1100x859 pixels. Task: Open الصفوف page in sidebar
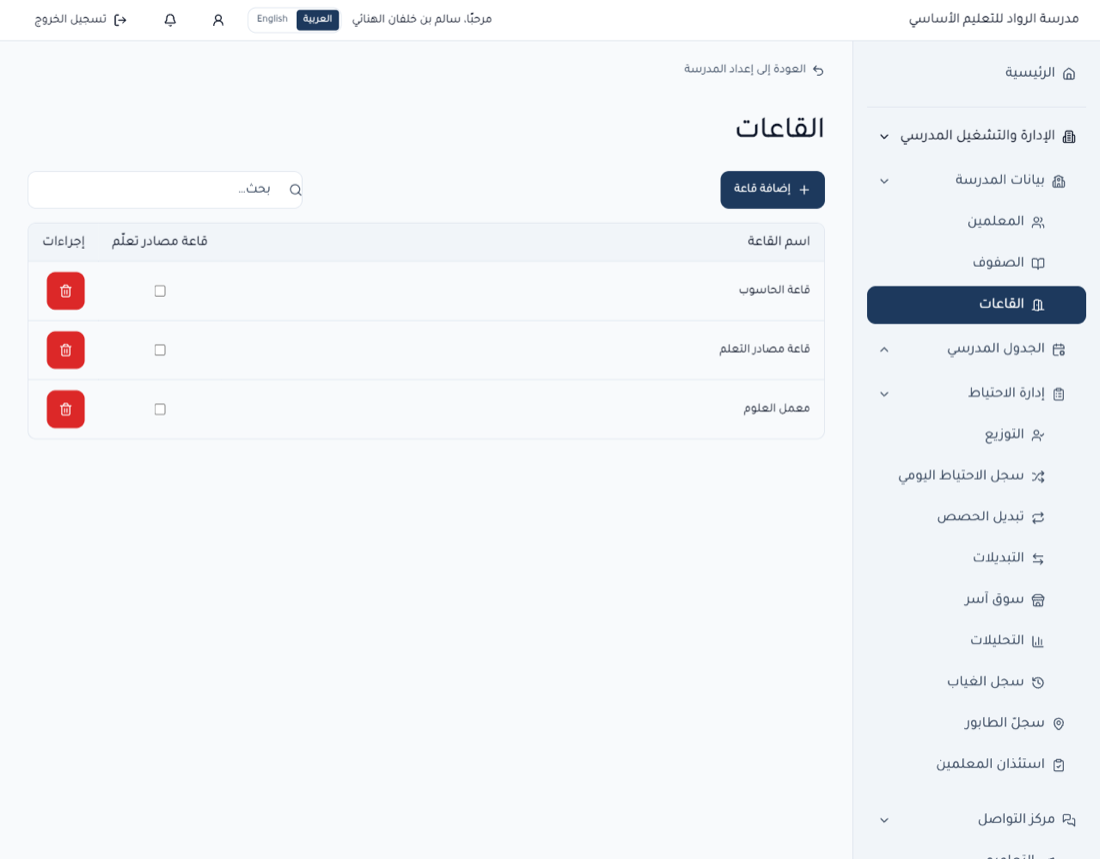tap(977, 263)
